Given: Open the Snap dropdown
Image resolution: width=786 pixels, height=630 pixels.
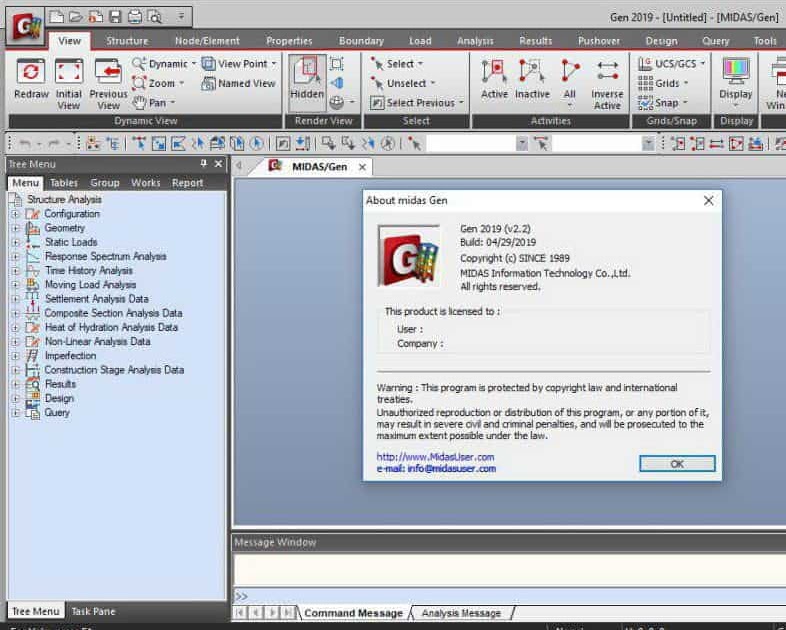Looking at the screenshot, I should click(685, 103).
